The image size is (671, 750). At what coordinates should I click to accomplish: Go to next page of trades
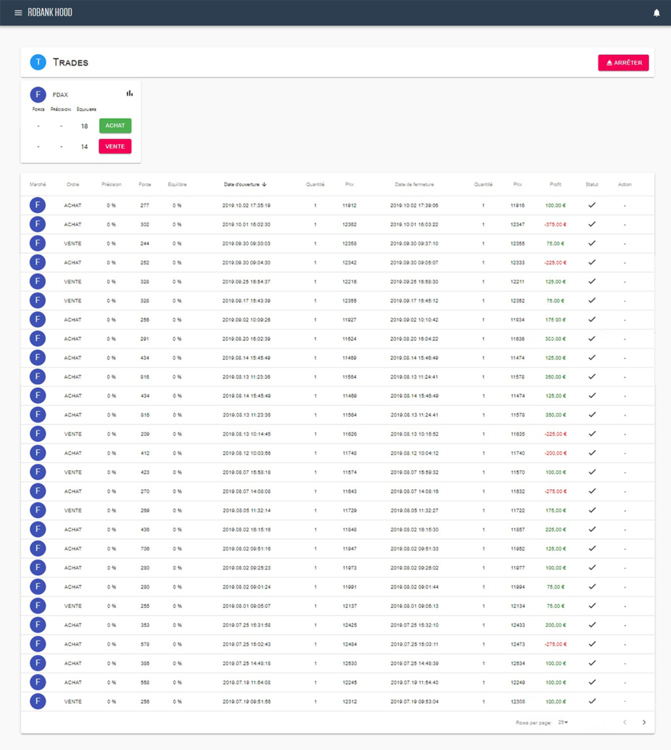tap(643, 722)
